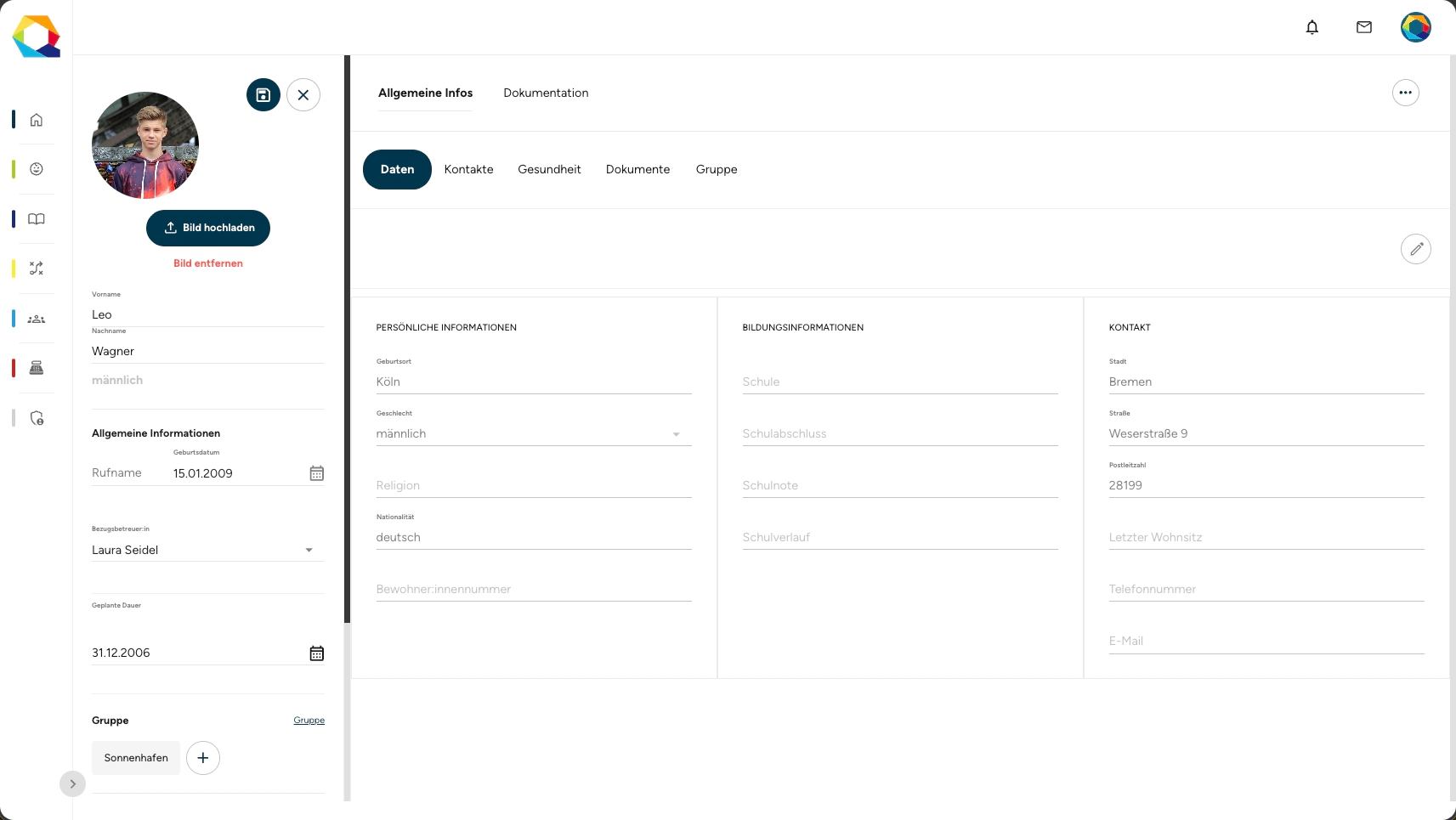Open Geburtsdatum calendar picker
The height and width of the screenshot is (820, 1456).
(317, 473)
